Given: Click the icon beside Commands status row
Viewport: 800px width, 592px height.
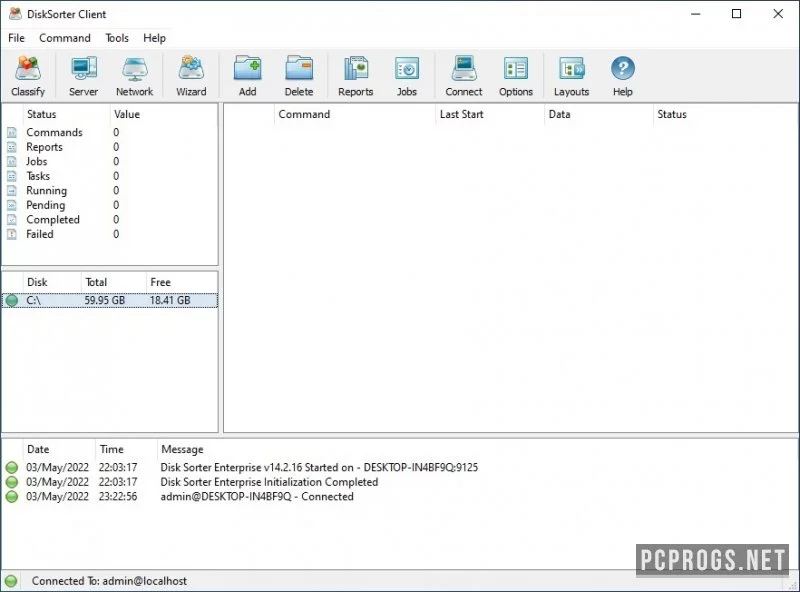Looking at the screenshot, I should tap(12, 132).
